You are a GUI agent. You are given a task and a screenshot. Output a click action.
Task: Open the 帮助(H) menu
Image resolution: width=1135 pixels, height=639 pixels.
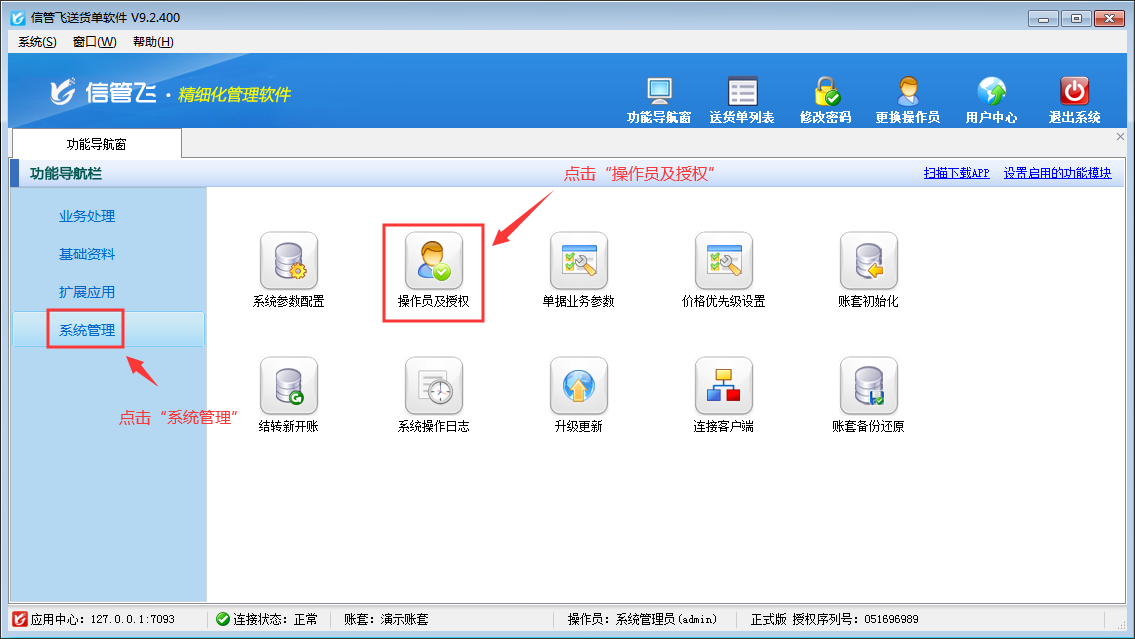tap(153, 42)
